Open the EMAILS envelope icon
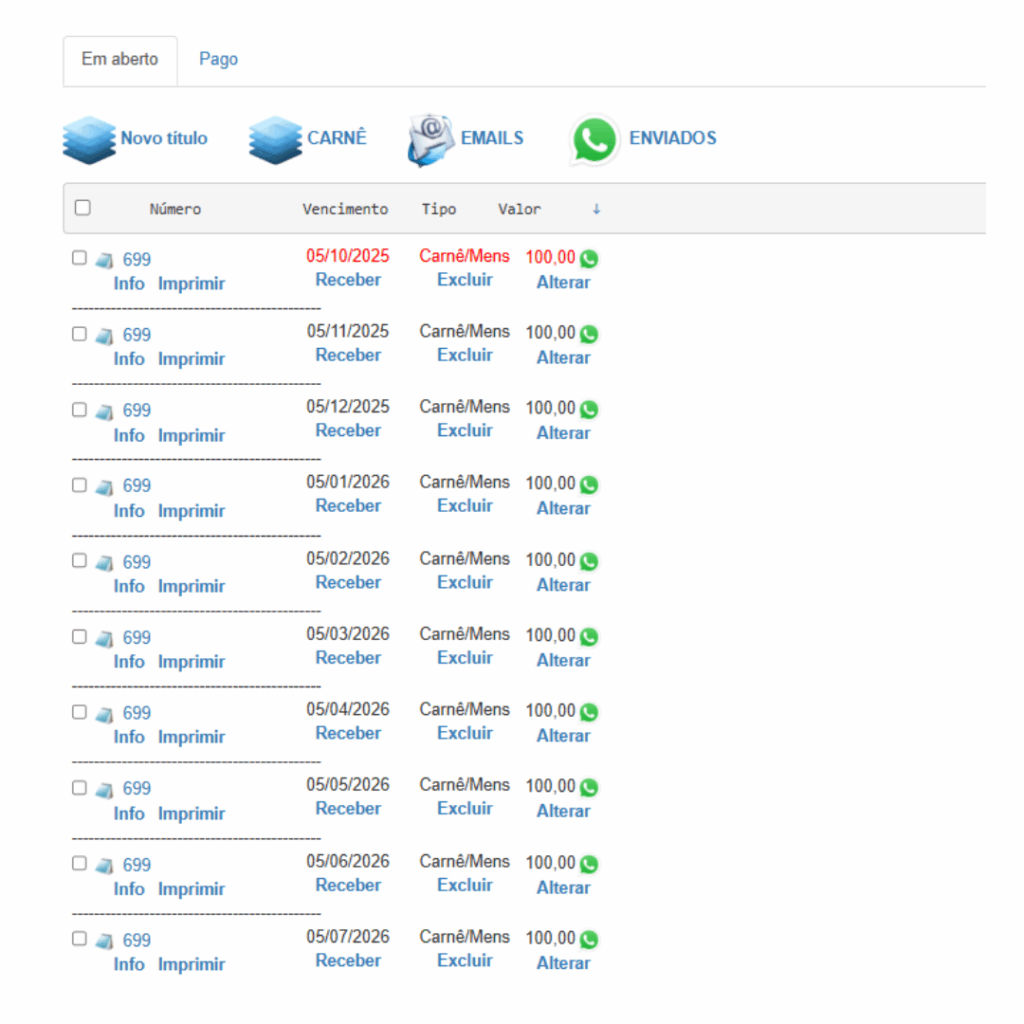1024x1024 pixels. pos(430,140)
